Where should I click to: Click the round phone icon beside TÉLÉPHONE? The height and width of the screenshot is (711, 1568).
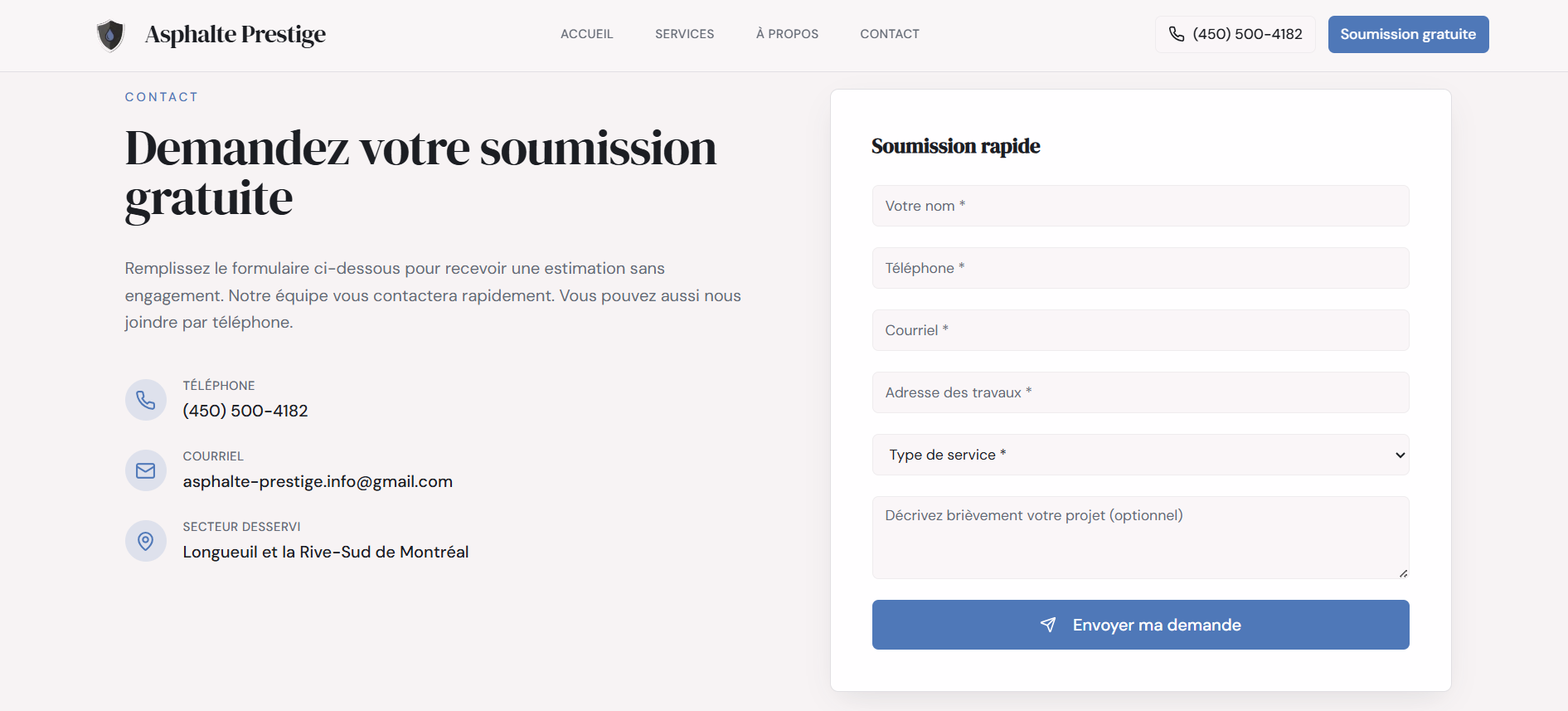click(146, 400)
